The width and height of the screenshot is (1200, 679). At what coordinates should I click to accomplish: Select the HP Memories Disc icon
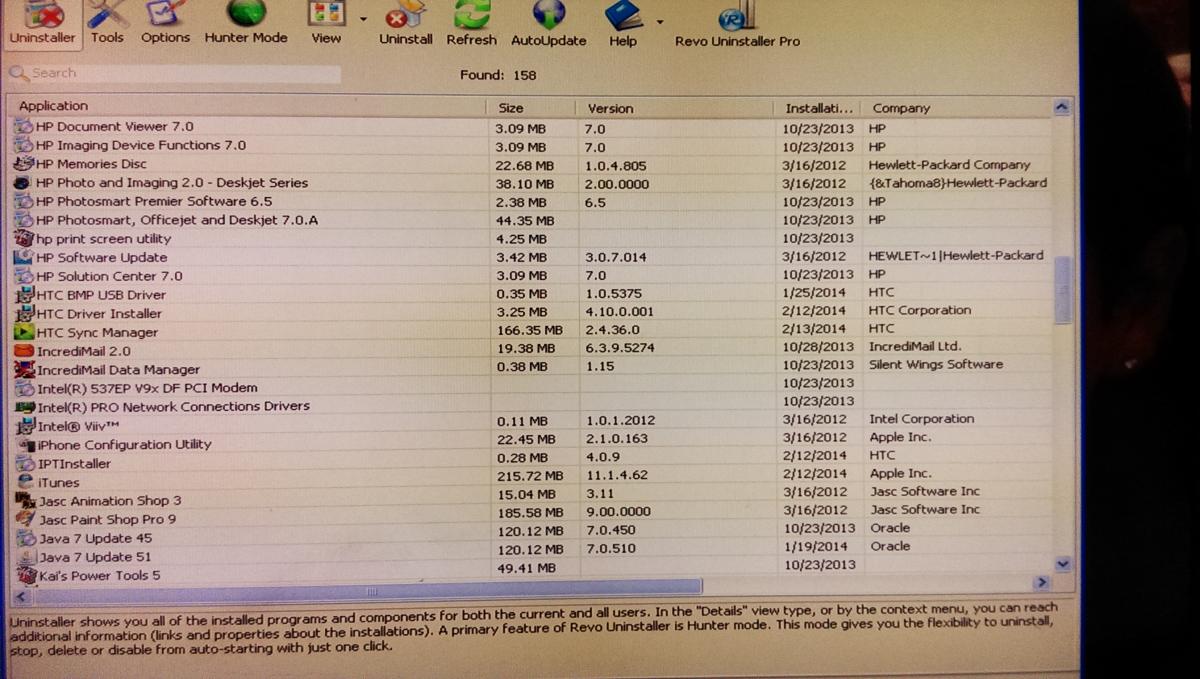click(x=24, y=164)
